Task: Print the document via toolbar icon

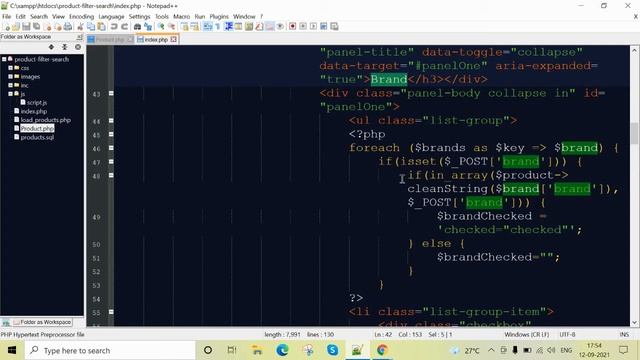Action: pos(68,27)
